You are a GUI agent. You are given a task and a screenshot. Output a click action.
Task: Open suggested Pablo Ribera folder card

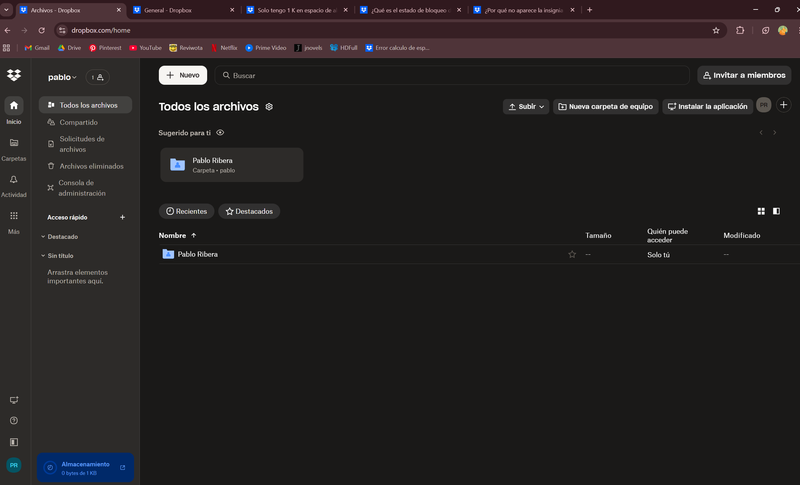(x=232, y=165)
